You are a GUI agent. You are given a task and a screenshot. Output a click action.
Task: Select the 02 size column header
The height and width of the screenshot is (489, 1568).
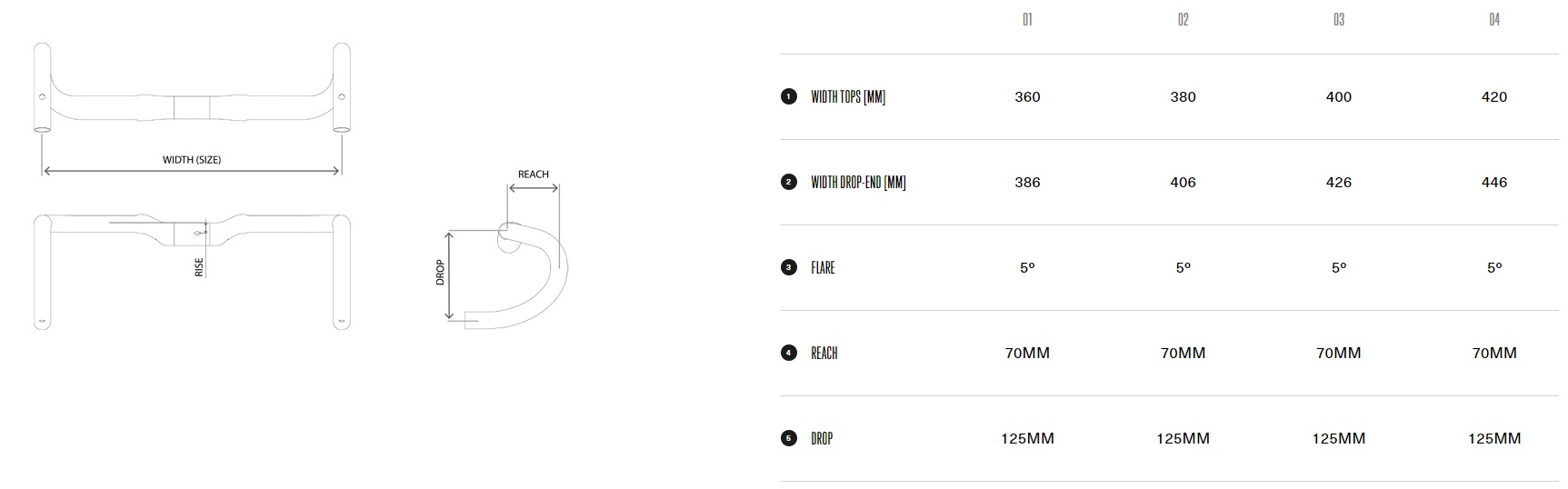[x=1183, y=19]
